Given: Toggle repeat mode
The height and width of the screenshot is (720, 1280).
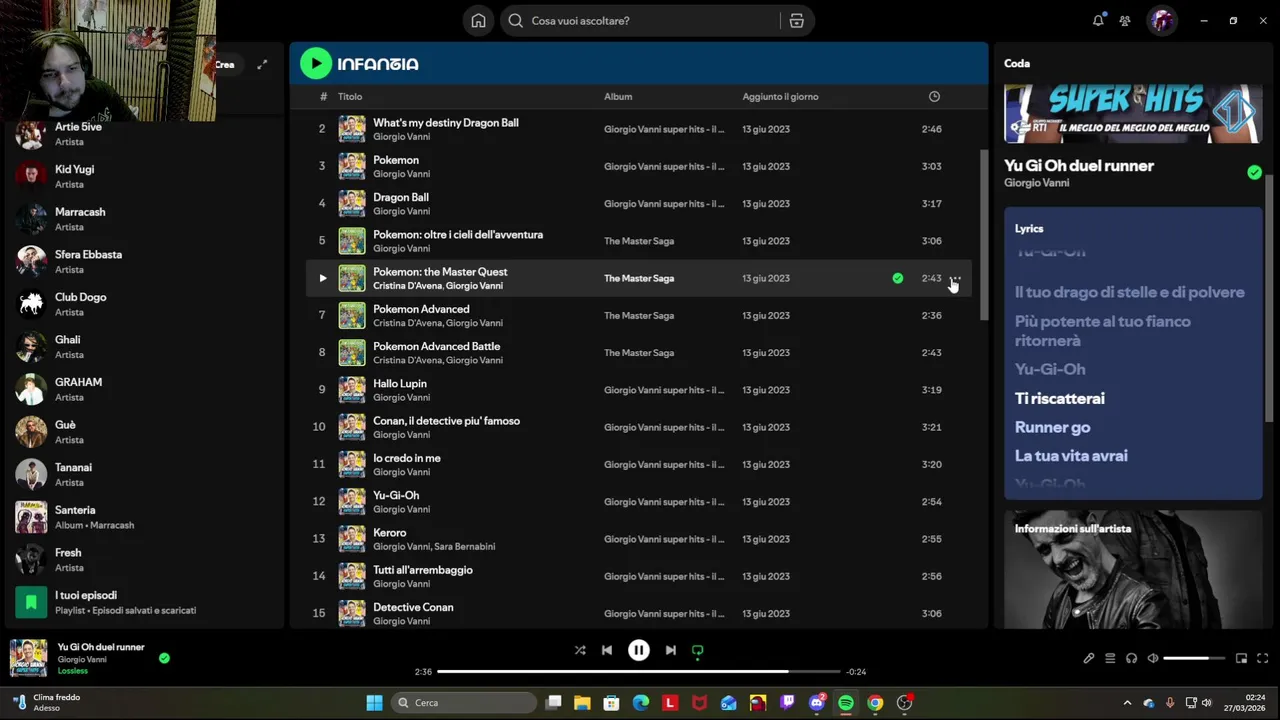Looking at the screenshot, I should (698, 650).
